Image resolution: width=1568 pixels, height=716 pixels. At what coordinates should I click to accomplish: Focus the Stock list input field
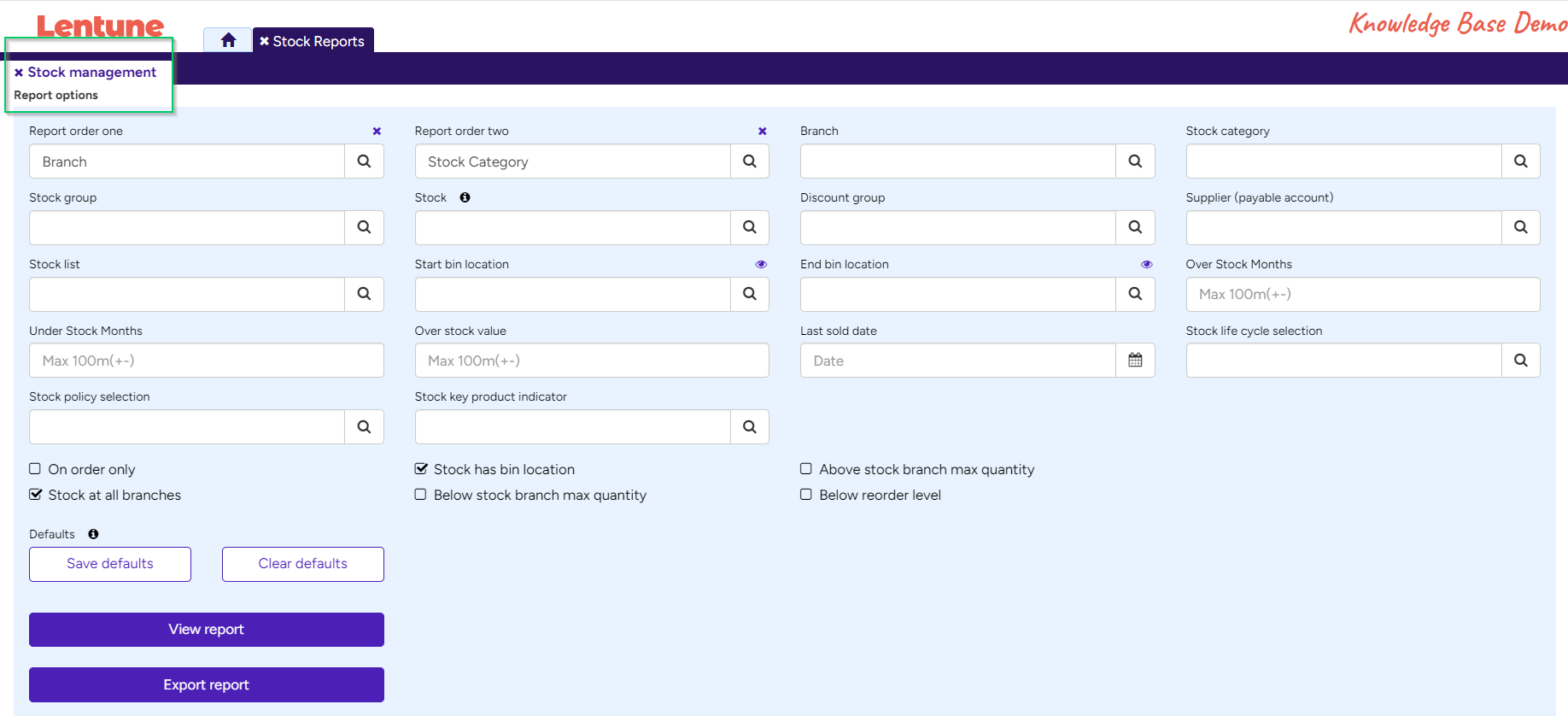click(187, 294)
